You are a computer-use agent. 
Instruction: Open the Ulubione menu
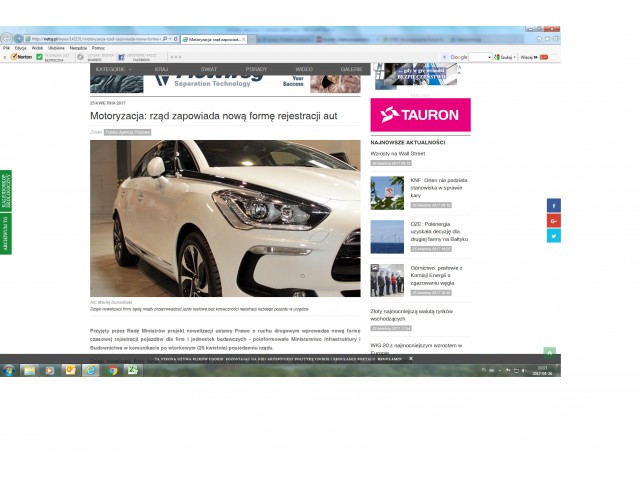click(56, 48)
